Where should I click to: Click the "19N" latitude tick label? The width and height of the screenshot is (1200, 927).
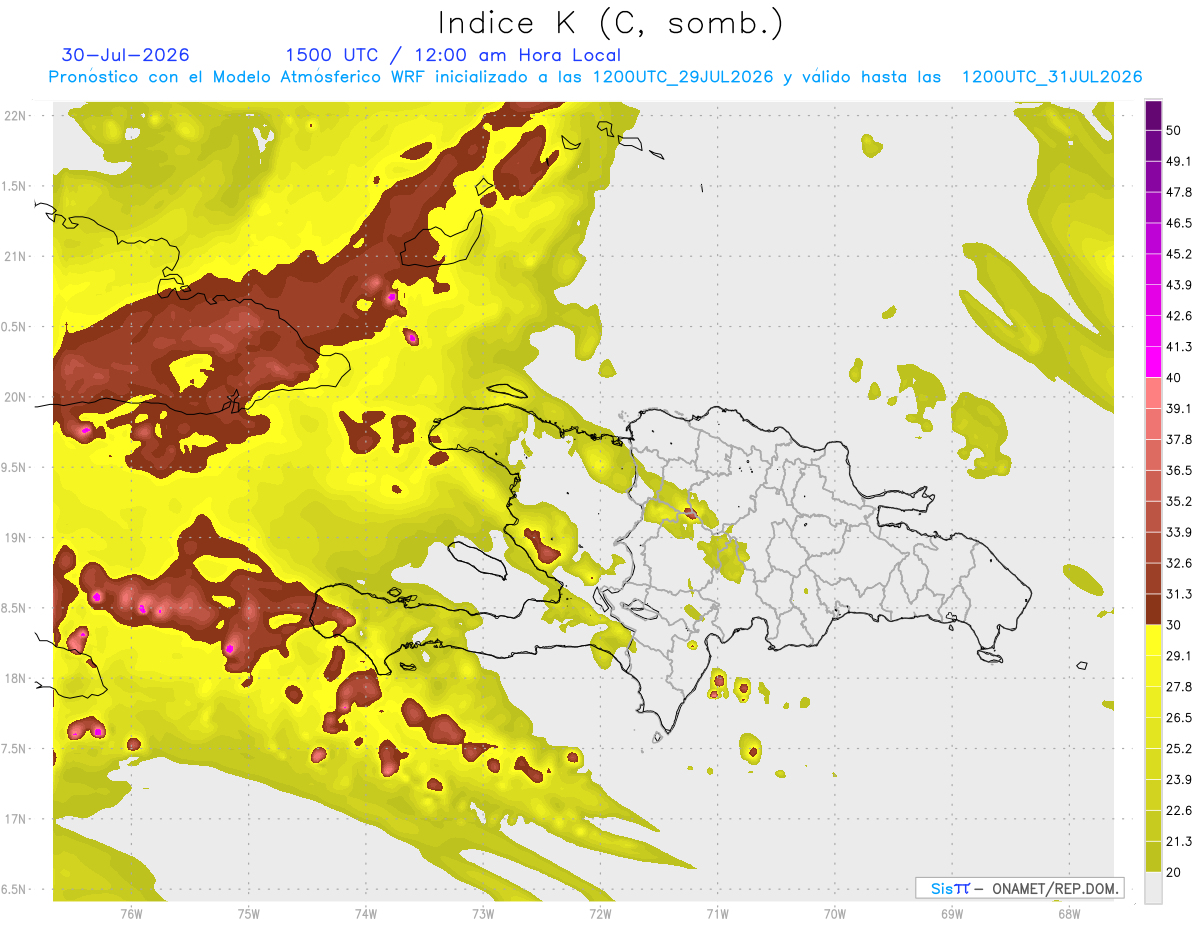(16, 538)
